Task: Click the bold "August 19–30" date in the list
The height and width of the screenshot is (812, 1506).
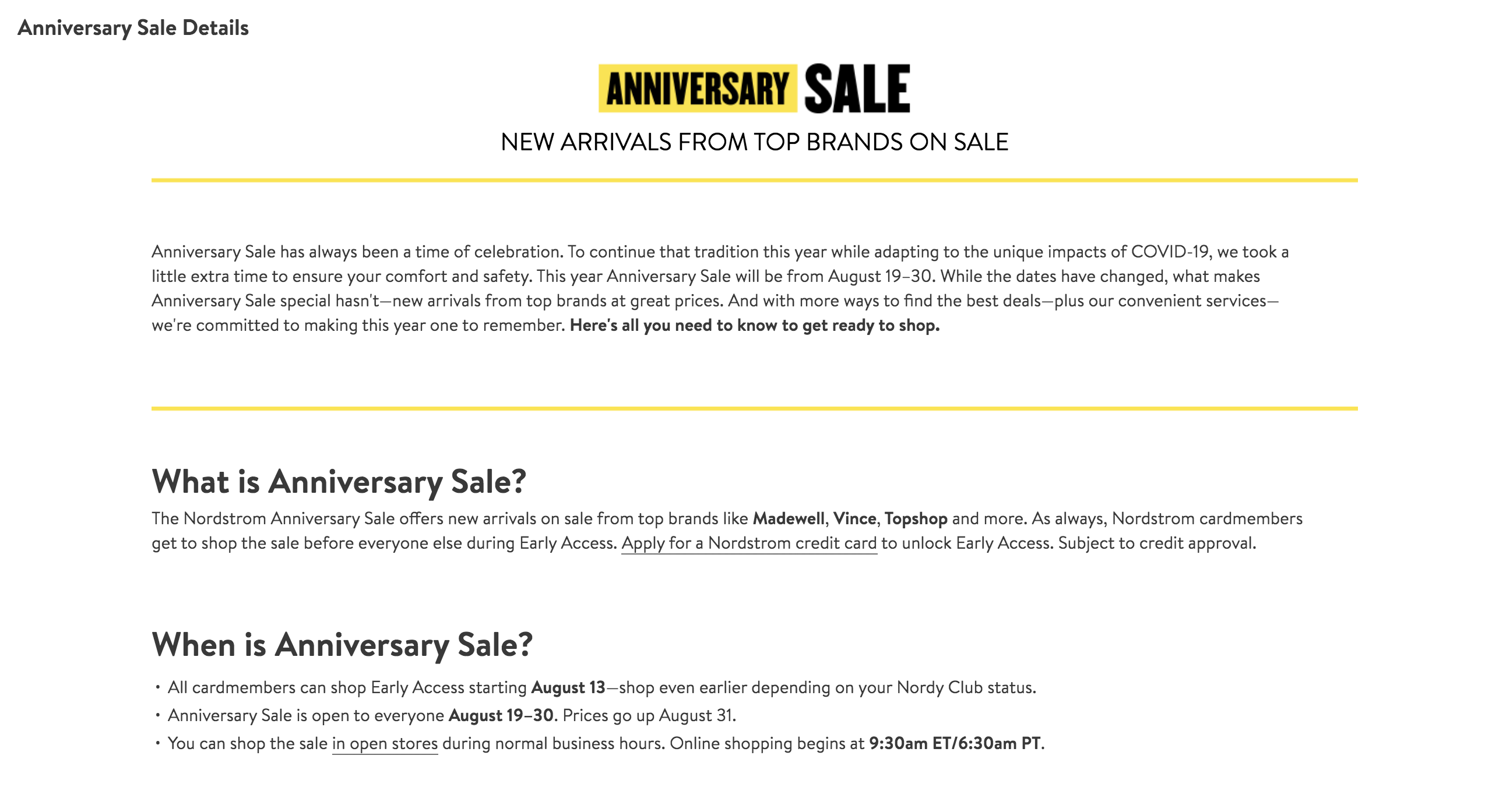Action: click(501, 716)
